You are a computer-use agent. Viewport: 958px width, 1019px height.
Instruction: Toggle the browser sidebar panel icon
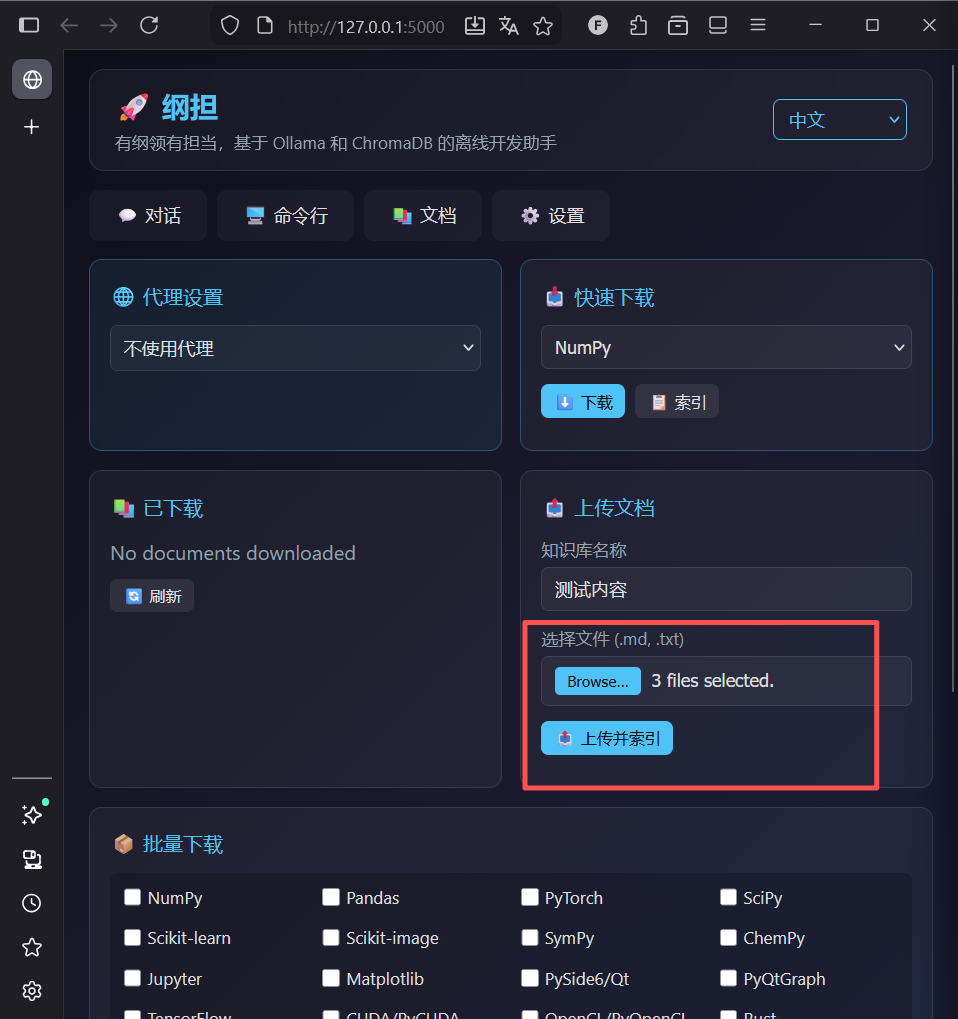(29, 25)
